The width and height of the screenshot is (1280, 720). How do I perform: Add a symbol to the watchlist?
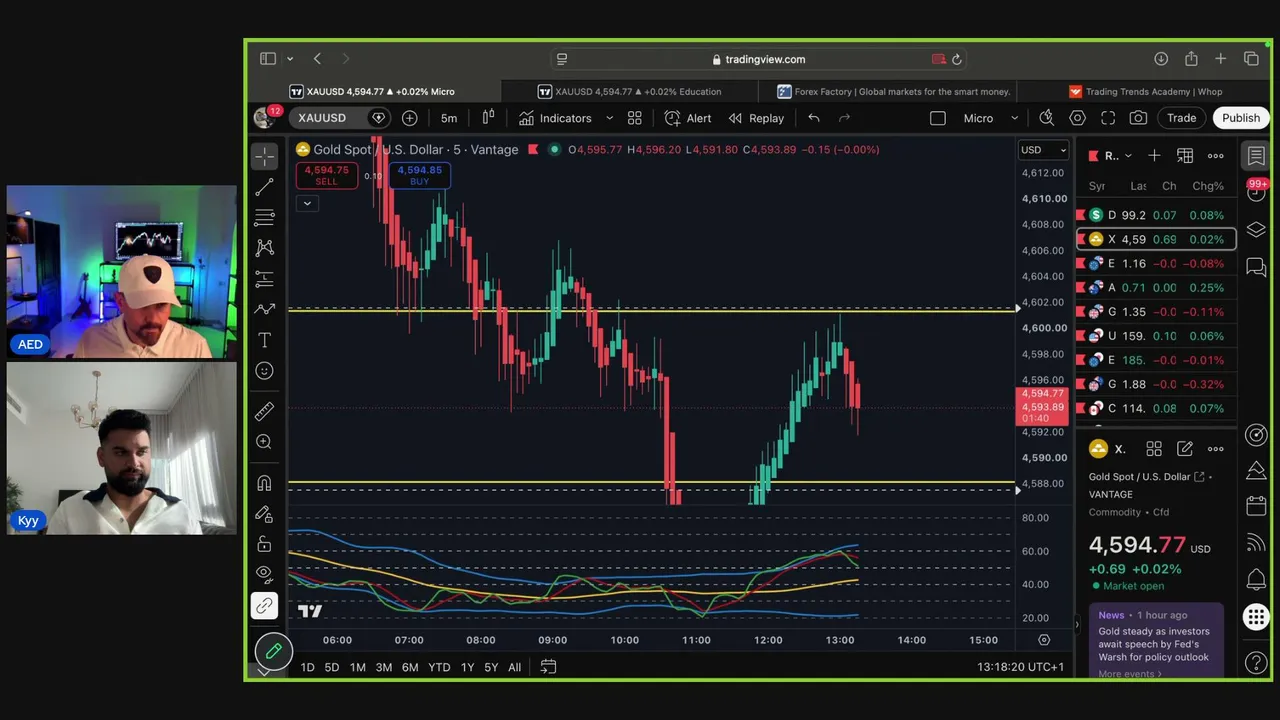tap(1154, 156)
